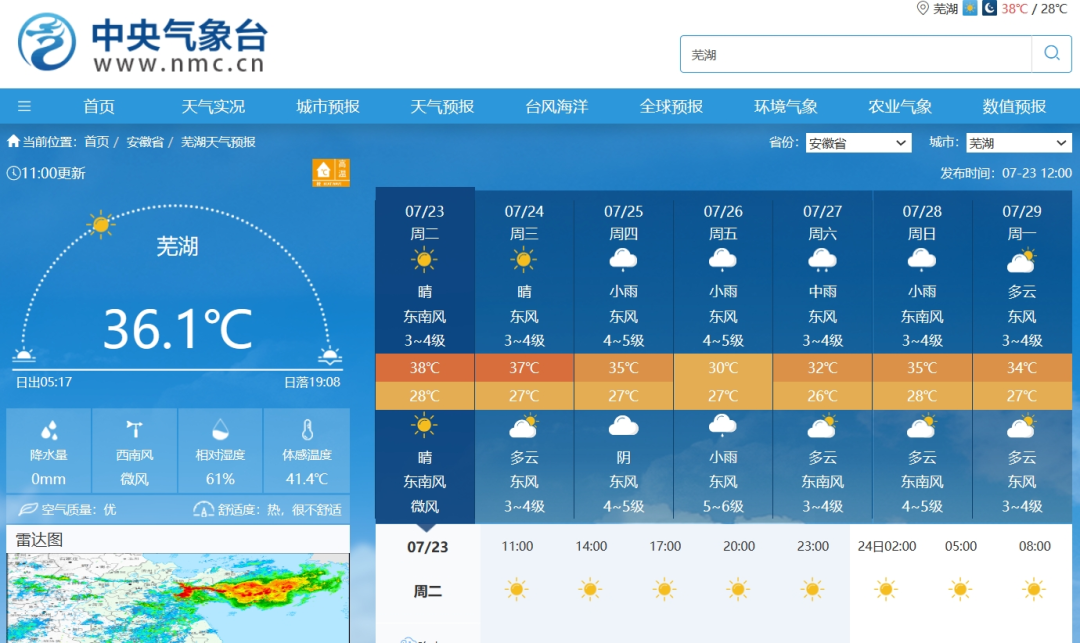The image size is (1080, 643).
Task: Click the 30℃ high temperature cell for 07/26
Action: pos(723,368)
